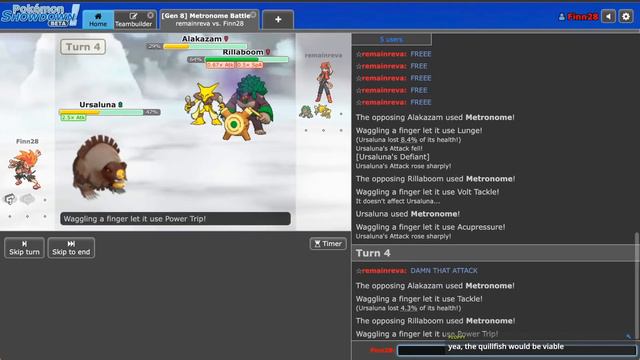Select the Gen 8 Metronome Battle tab

[x=209, y=20]
